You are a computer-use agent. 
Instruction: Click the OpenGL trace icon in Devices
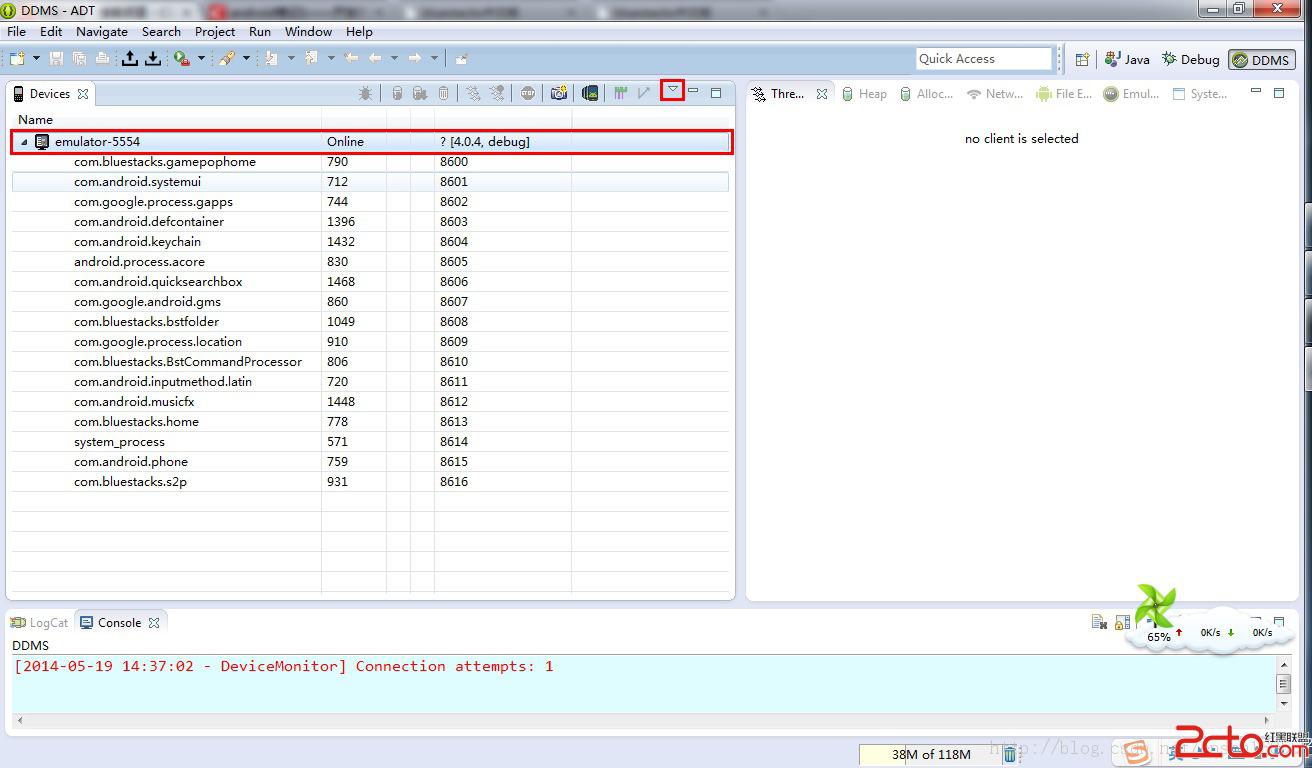tap(644, 93)
